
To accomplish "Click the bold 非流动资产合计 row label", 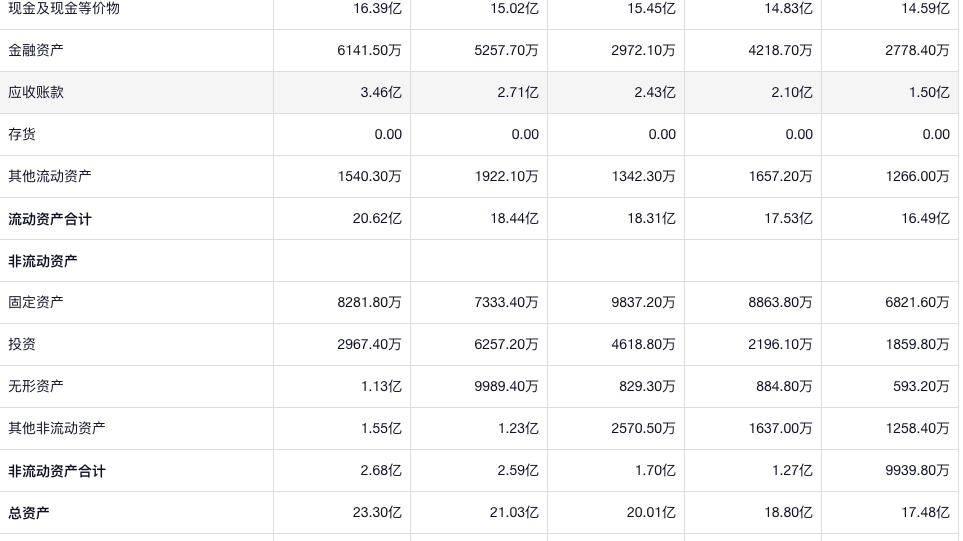I will 57,471.
